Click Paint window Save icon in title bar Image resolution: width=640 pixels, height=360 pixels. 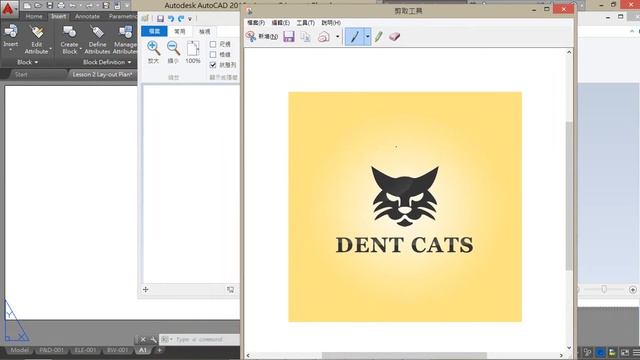pos(160,19)
